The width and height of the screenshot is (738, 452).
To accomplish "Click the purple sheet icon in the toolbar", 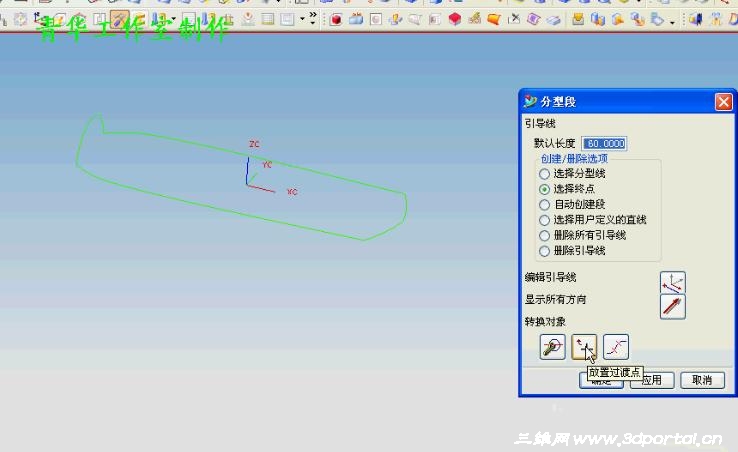I will [x=533, y=19].
